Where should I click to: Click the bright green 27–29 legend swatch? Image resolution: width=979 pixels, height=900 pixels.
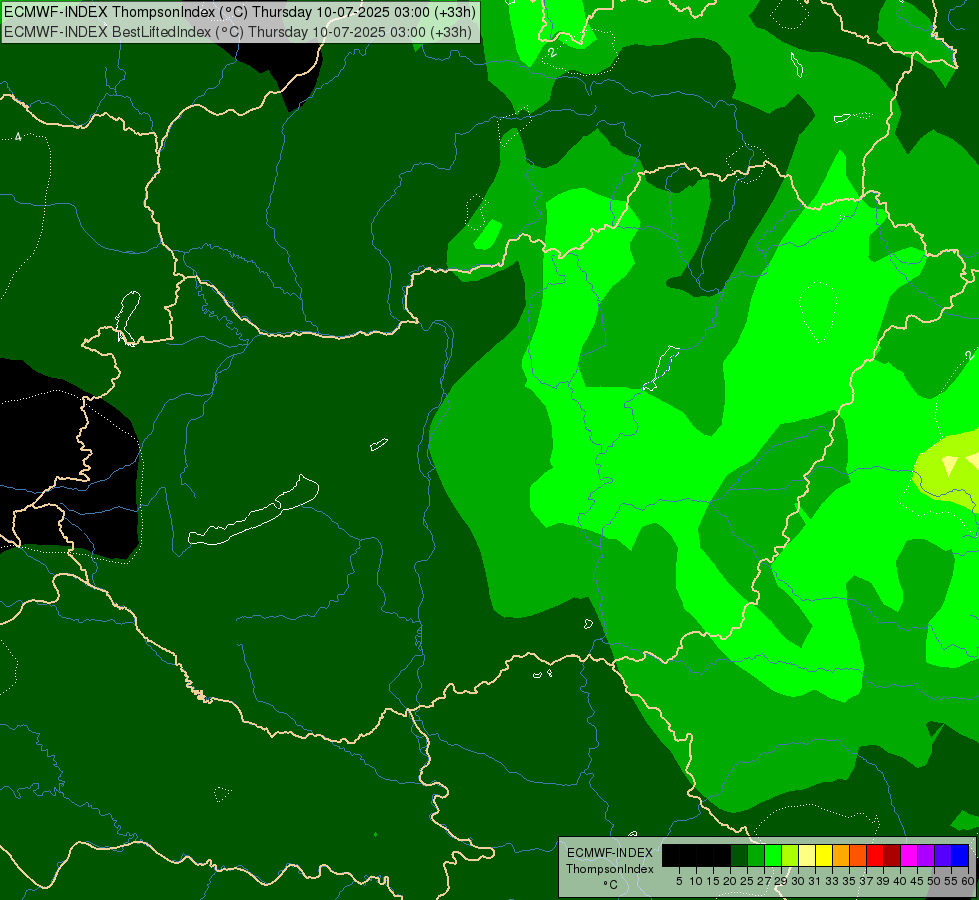click(773, 855)
